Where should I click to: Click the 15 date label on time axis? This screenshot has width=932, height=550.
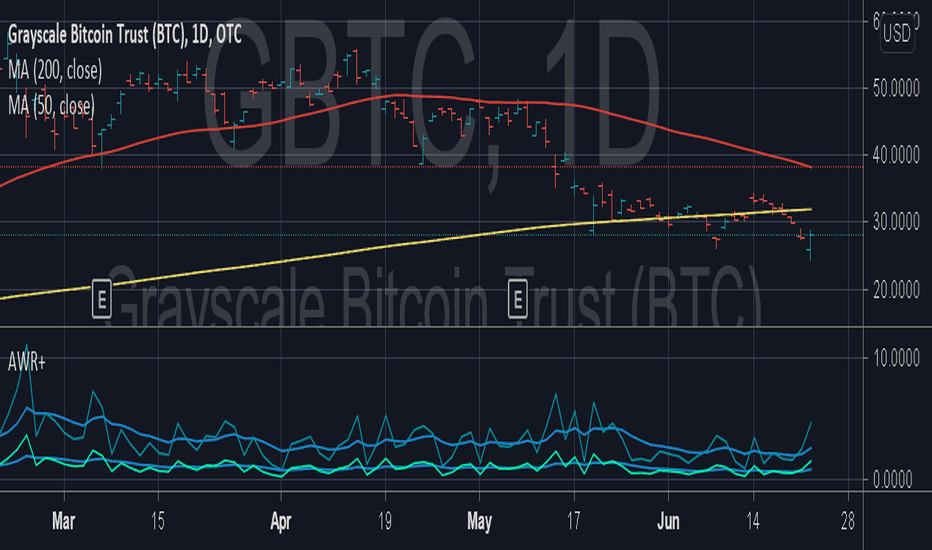[158, 521]
